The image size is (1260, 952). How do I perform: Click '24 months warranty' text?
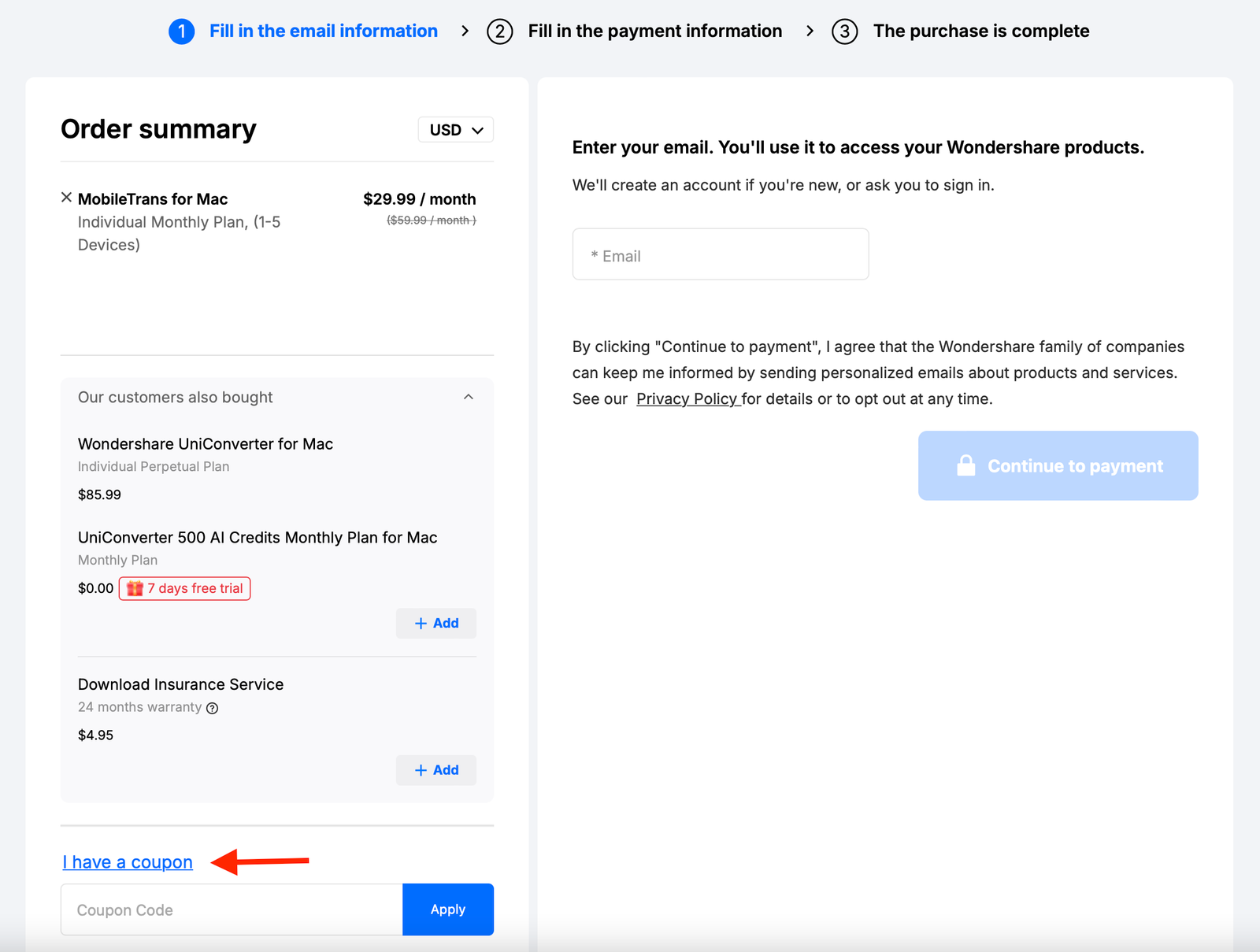pos(139,707)
